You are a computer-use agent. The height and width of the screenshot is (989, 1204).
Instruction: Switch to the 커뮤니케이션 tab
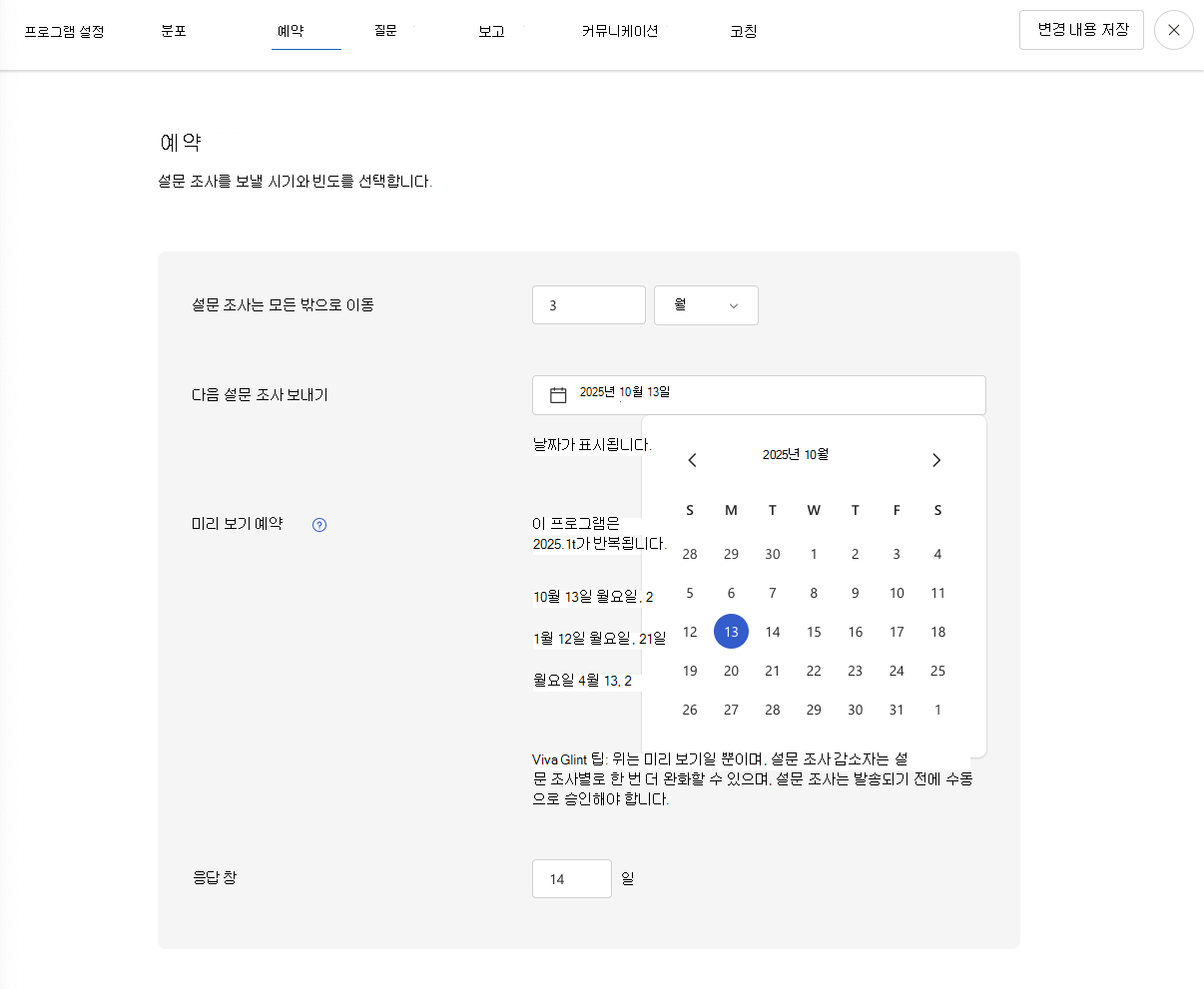[x=620, y=30]
